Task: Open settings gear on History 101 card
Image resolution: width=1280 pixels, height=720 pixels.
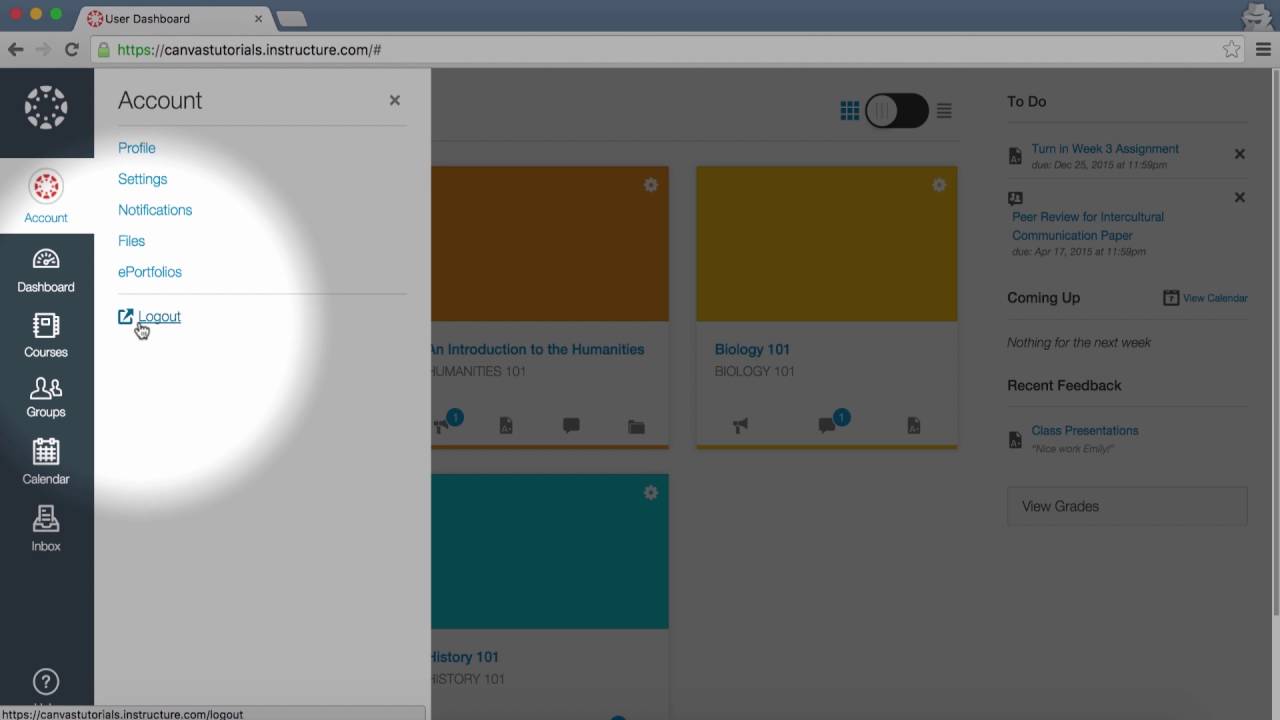Action: [x=651, y=493]
